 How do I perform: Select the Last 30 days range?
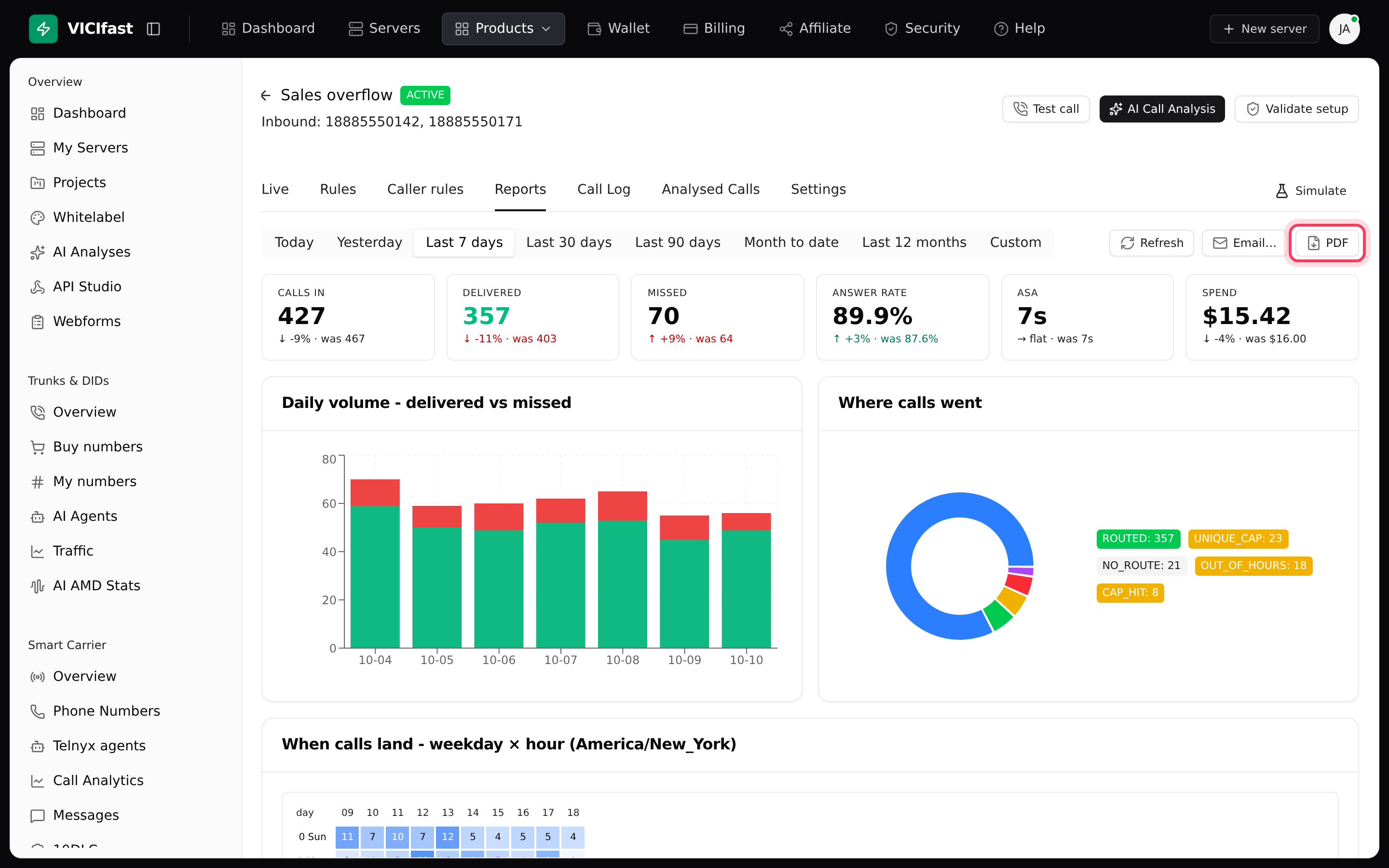pos(569,242)
